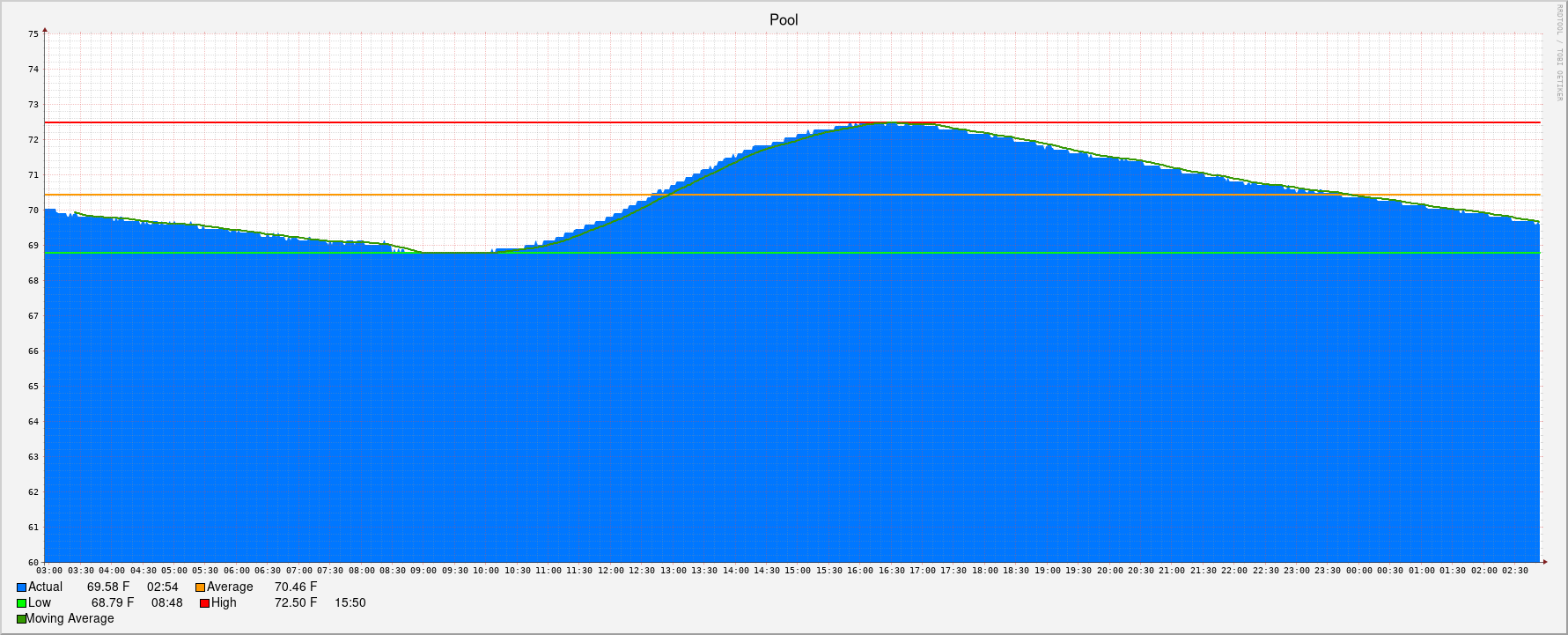Click the 03:00 label on time axis
Viewport: 1568px width, 635px height.
pyautogui.click(x=49, y=571)
